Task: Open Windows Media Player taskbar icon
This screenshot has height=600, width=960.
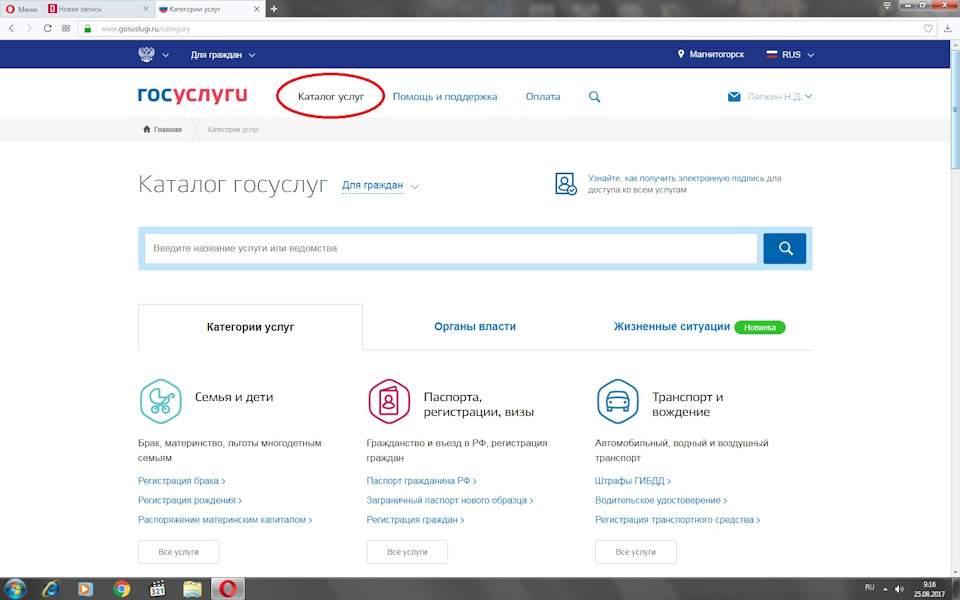Action: 86,589
